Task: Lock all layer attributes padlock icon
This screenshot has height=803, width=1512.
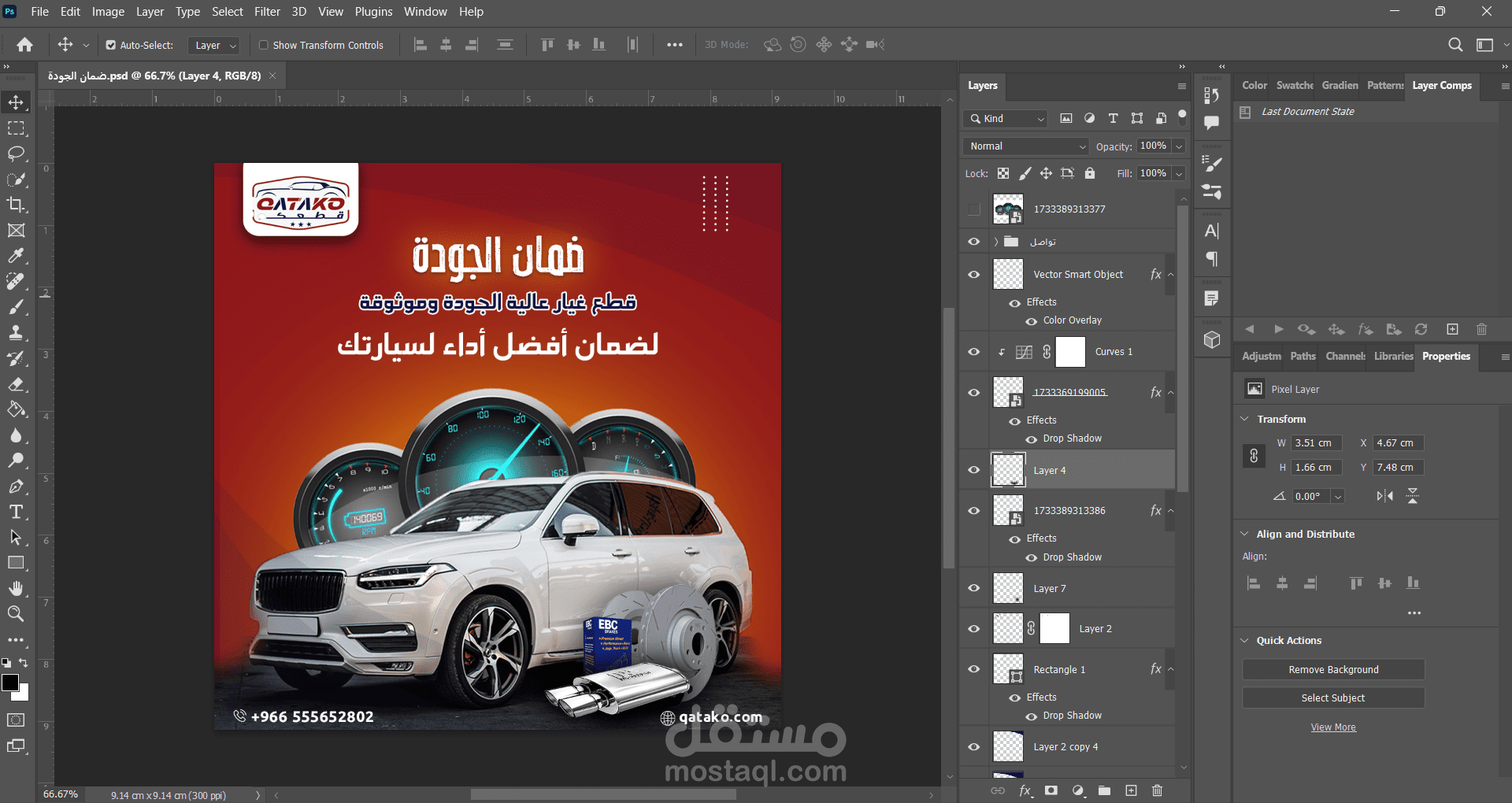Action: coord(1090,173)
